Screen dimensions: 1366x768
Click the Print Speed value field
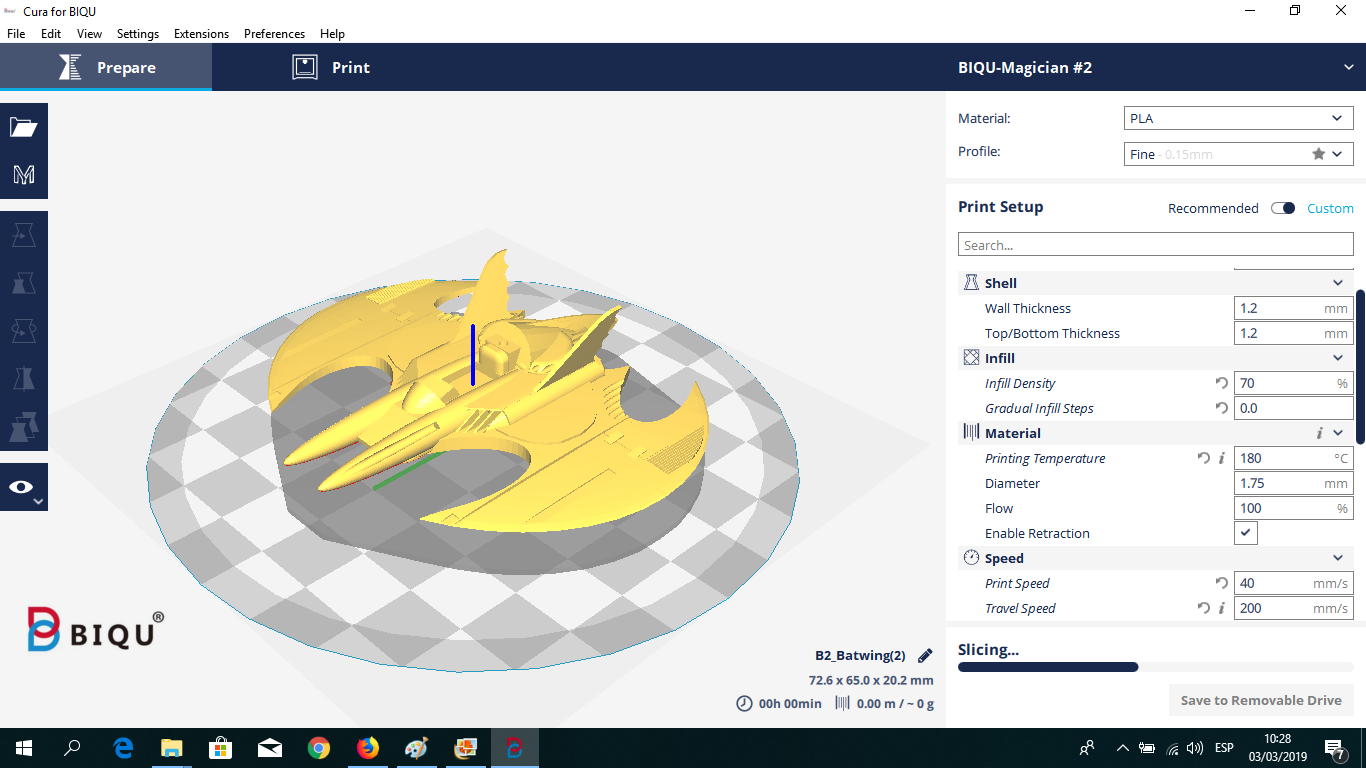[x=1294, y=583]
